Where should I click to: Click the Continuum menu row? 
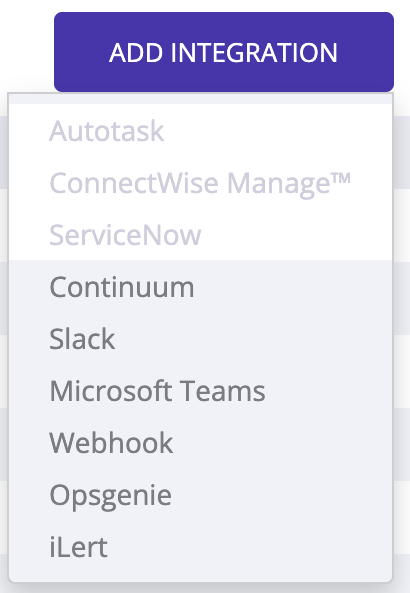pyautogui.click(x=200, y=287)
